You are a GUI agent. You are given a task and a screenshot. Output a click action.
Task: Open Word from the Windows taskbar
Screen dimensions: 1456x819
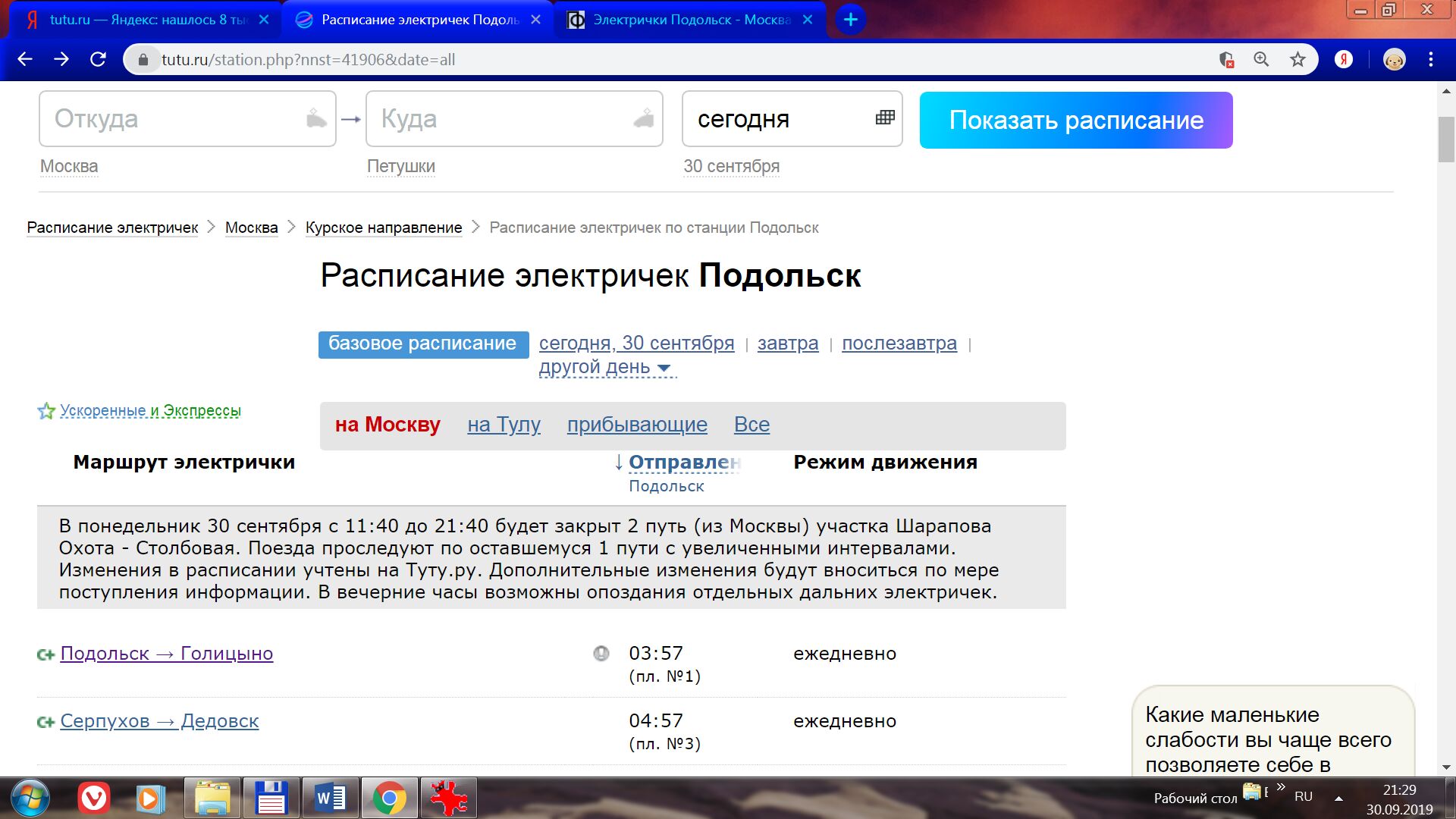point(331,798)
